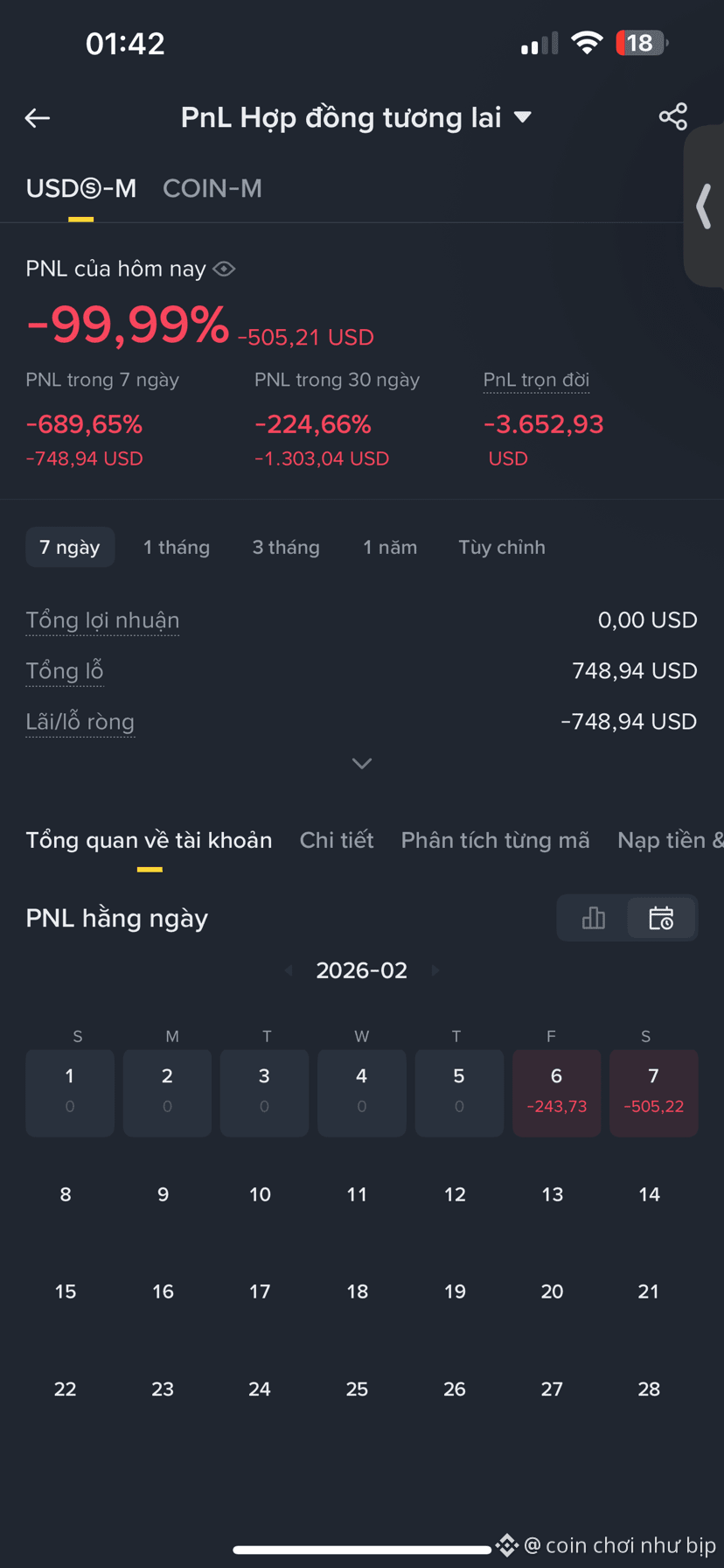This screenshot has width=724, height=1568.
Task: Expand details chevron below Lãi/lỗ ròng
Action: pos(362,764)
